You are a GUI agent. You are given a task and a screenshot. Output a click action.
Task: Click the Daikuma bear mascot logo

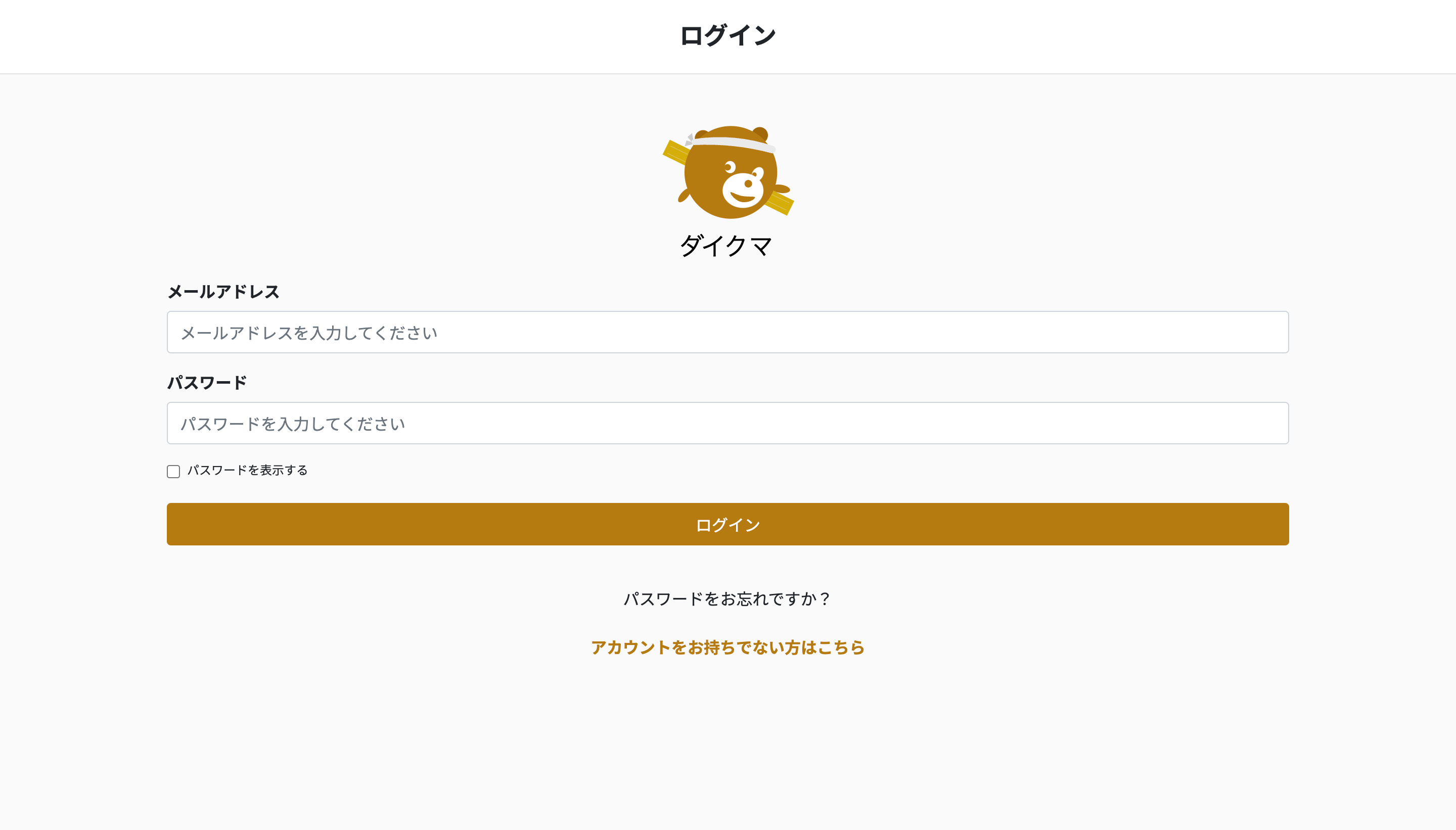point(728,171)
